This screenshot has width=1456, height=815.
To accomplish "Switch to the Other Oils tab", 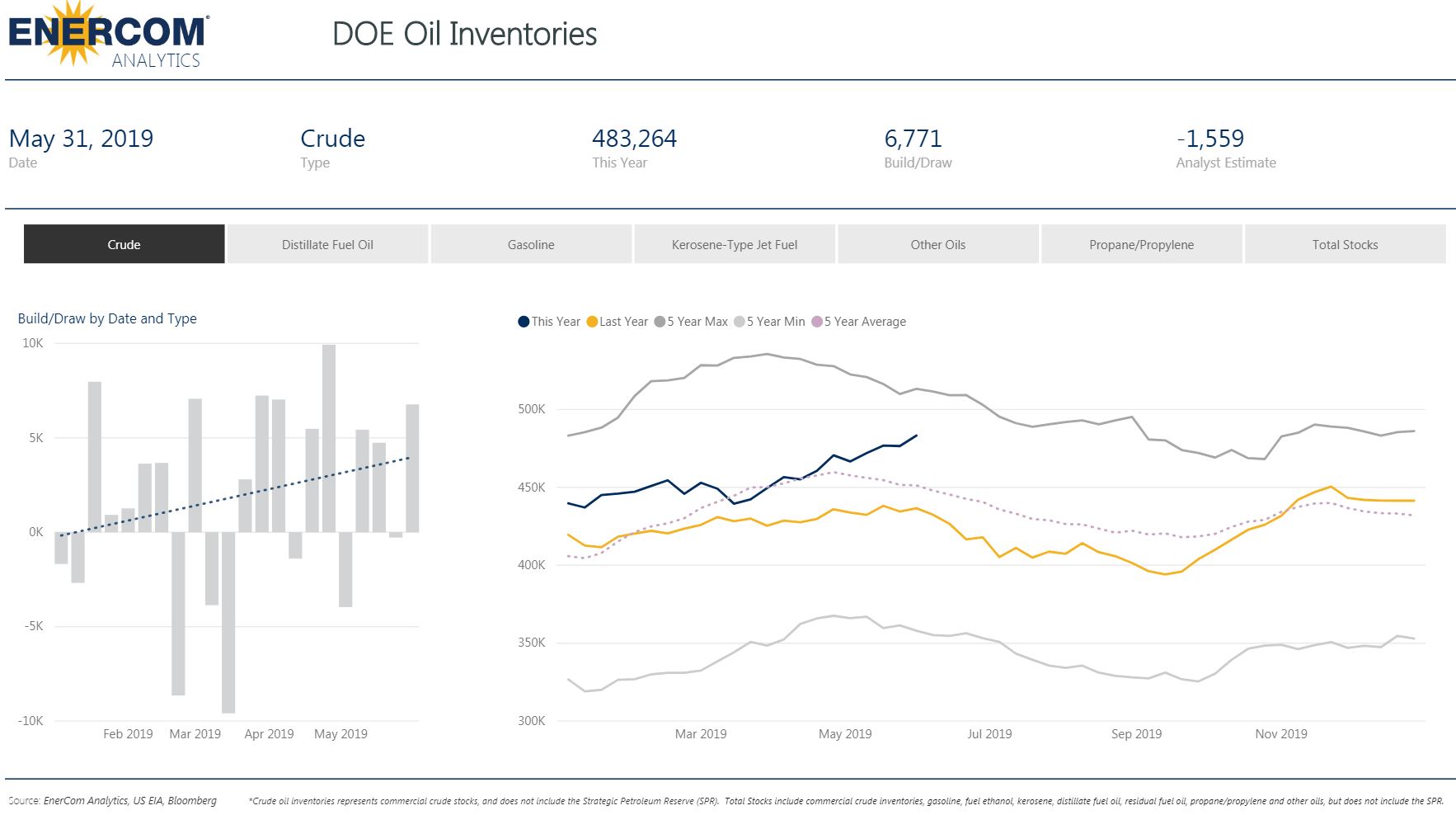I will 937,244.
